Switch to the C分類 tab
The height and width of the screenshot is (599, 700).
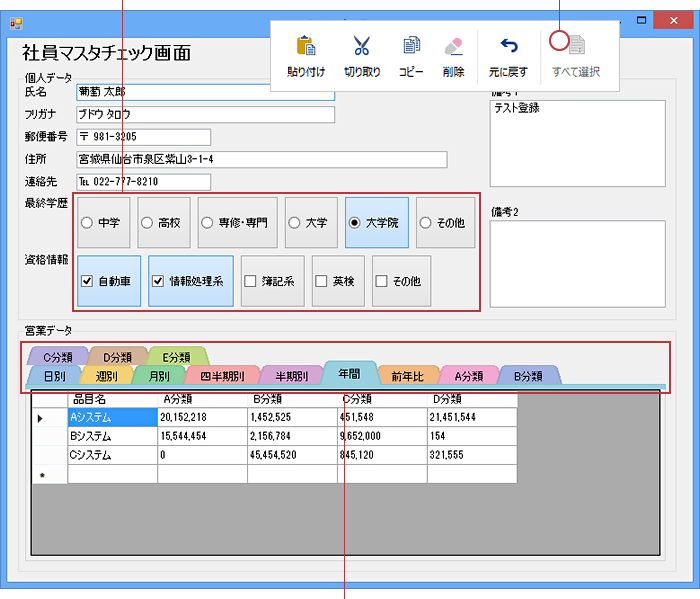58,357
